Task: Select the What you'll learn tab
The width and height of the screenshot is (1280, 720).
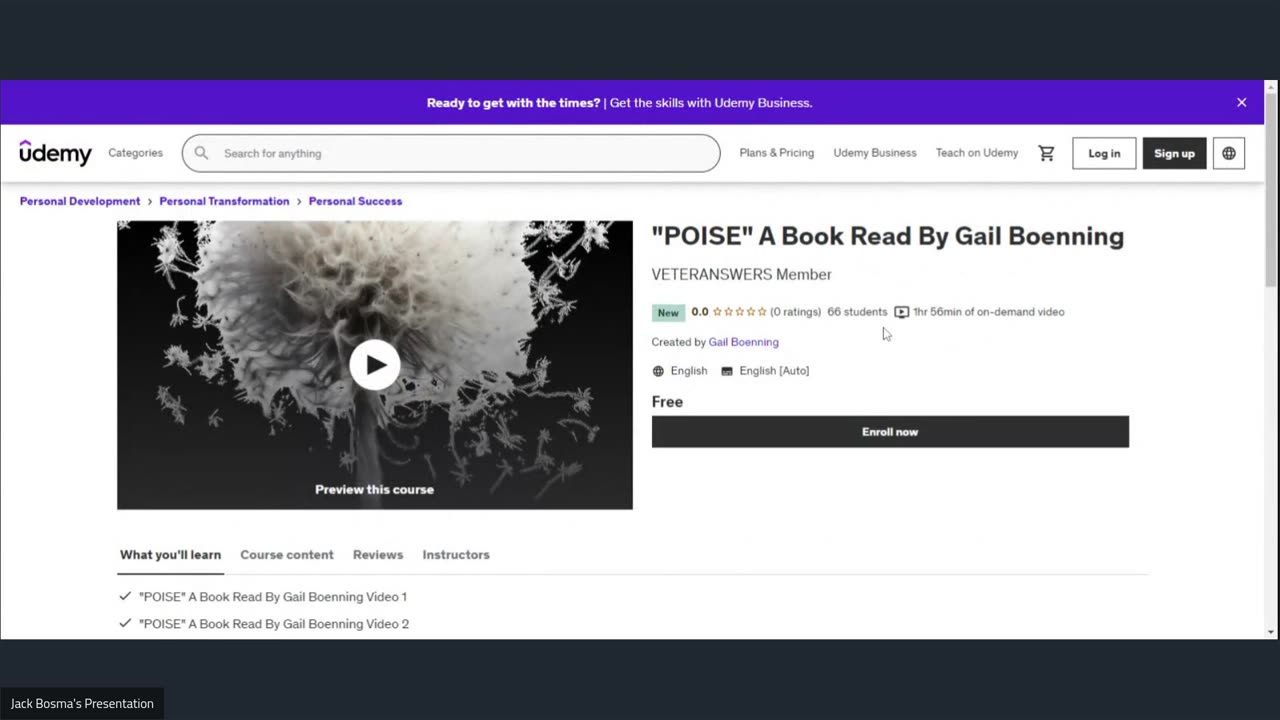Action: (170, 555)
